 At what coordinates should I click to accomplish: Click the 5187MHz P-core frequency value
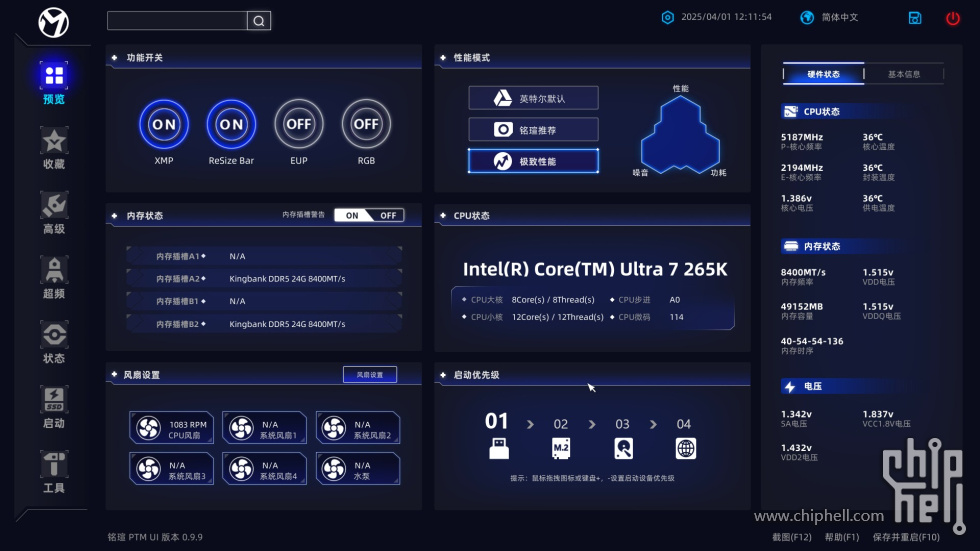(x=802, y=137)
